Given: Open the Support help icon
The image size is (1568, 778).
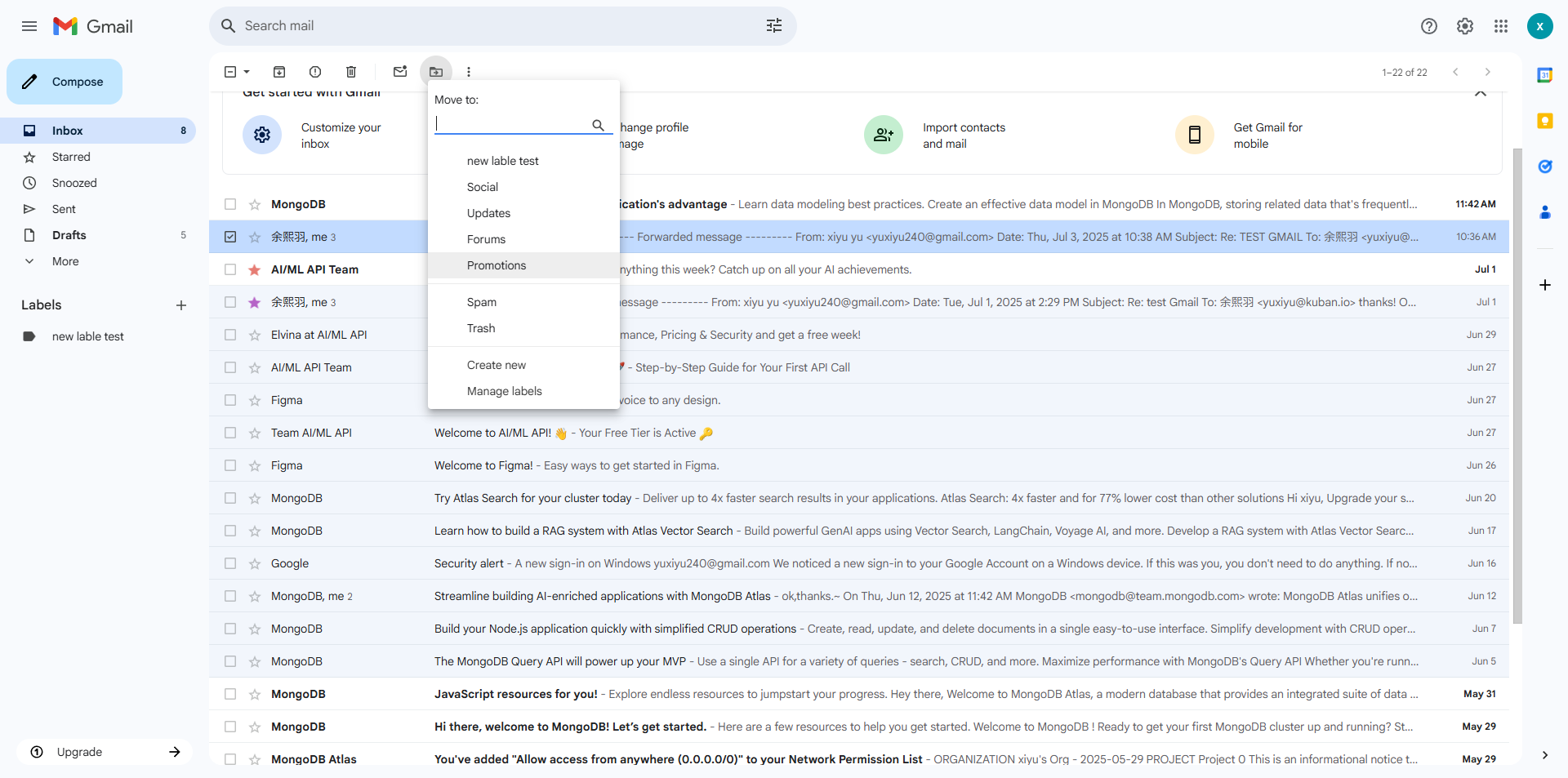Looking at the screenshot, I should click(1429, 26).
